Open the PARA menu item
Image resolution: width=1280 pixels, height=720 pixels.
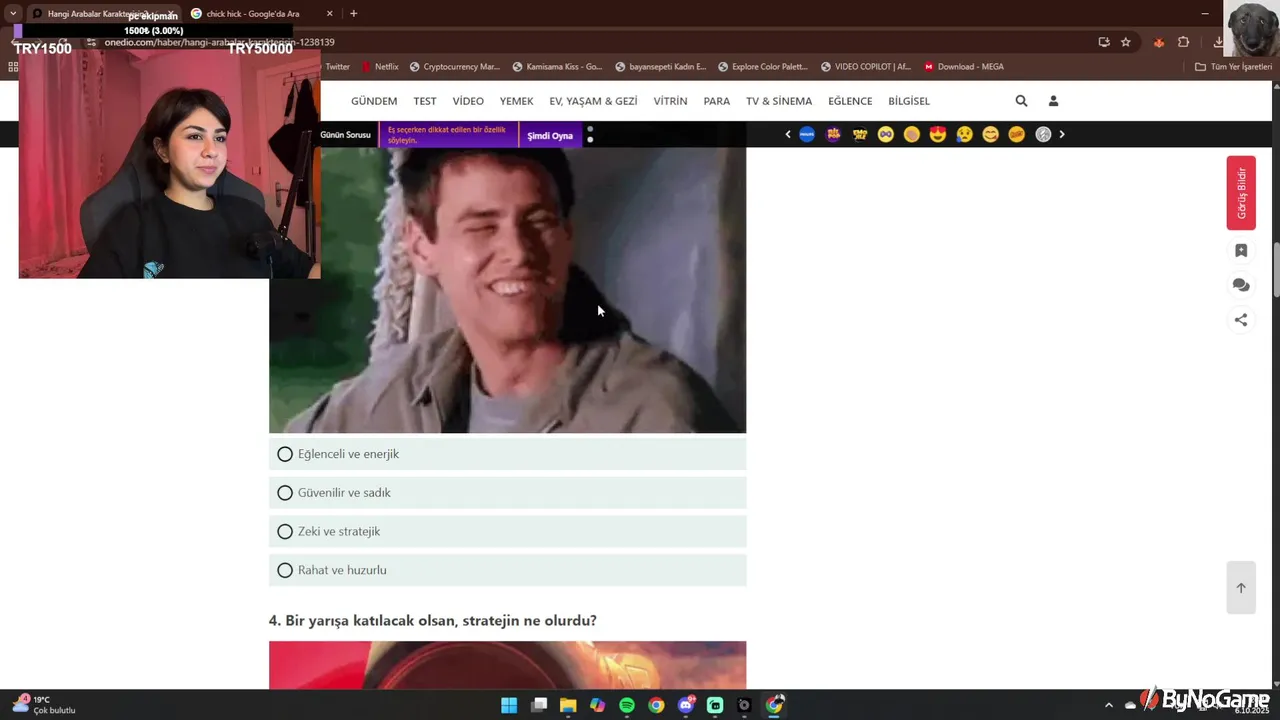[x=717, y=101]
